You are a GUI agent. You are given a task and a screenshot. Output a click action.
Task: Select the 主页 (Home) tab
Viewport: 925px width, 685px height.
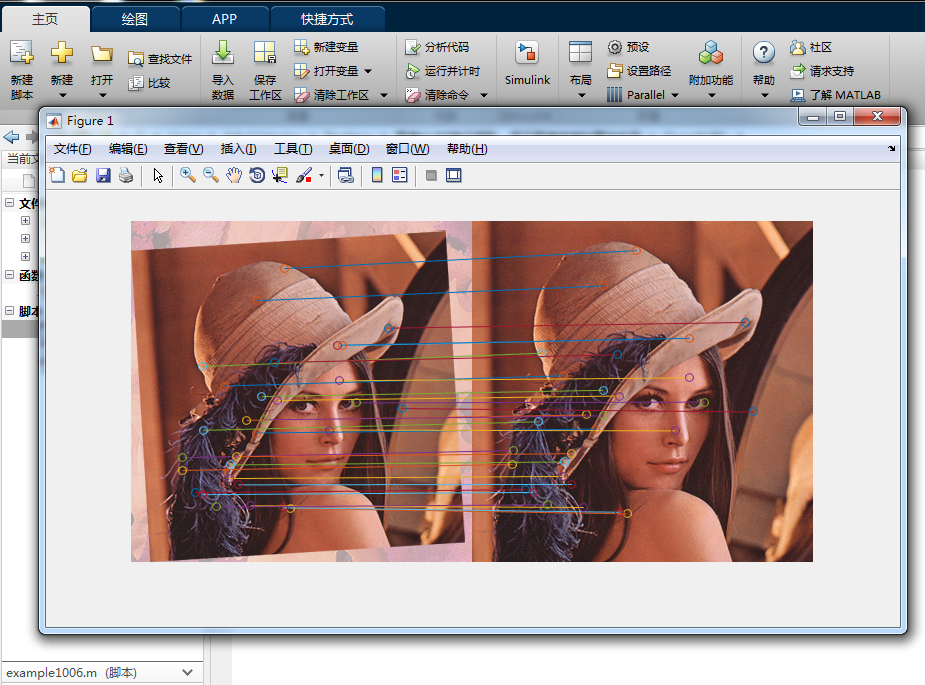click(45, 19)
